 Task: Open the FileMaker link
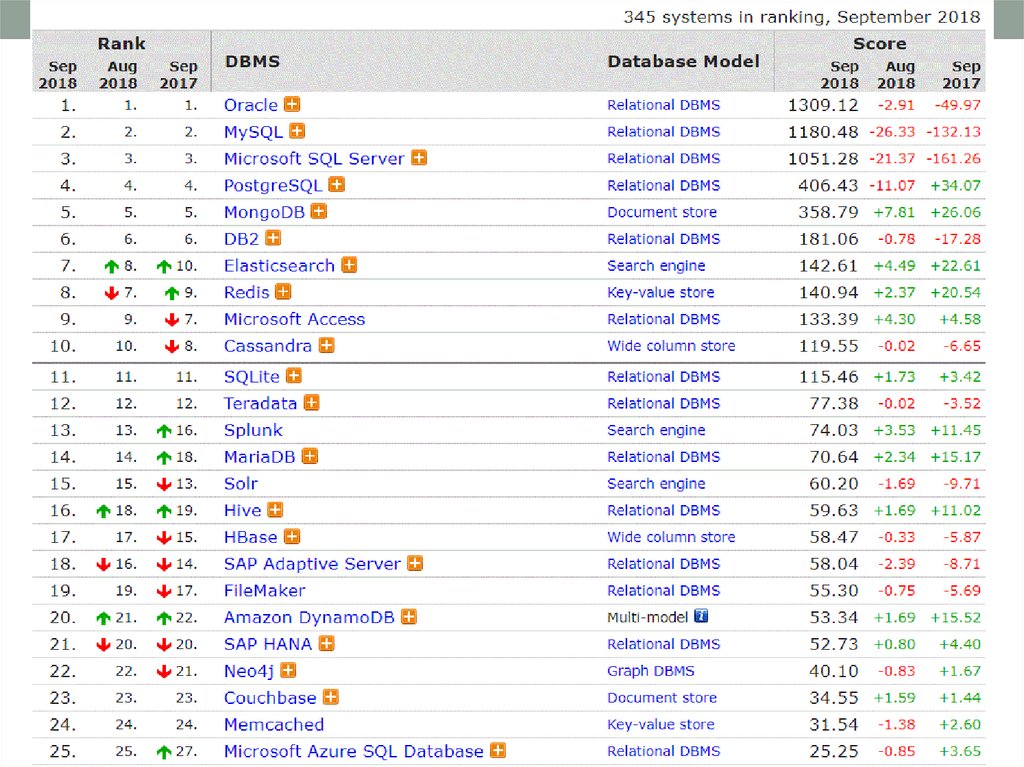click(264, 590)
